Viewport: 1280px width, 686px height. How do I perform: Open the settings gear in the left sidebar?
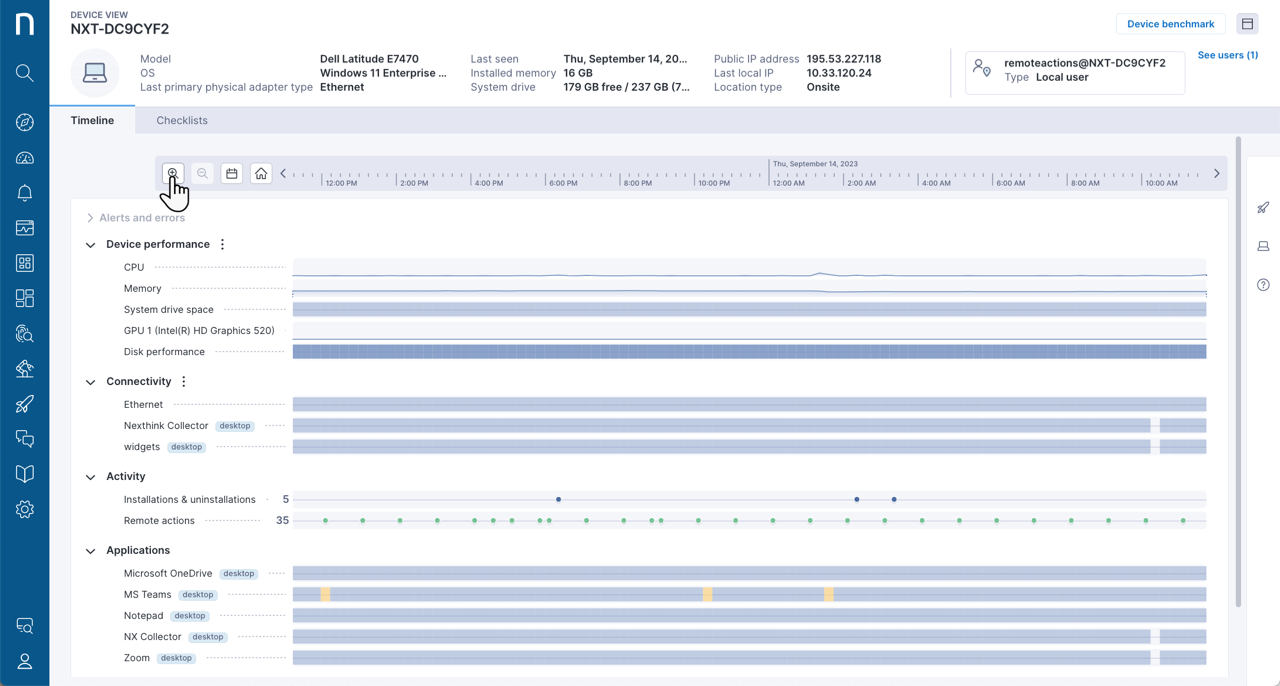click(25, 508)
